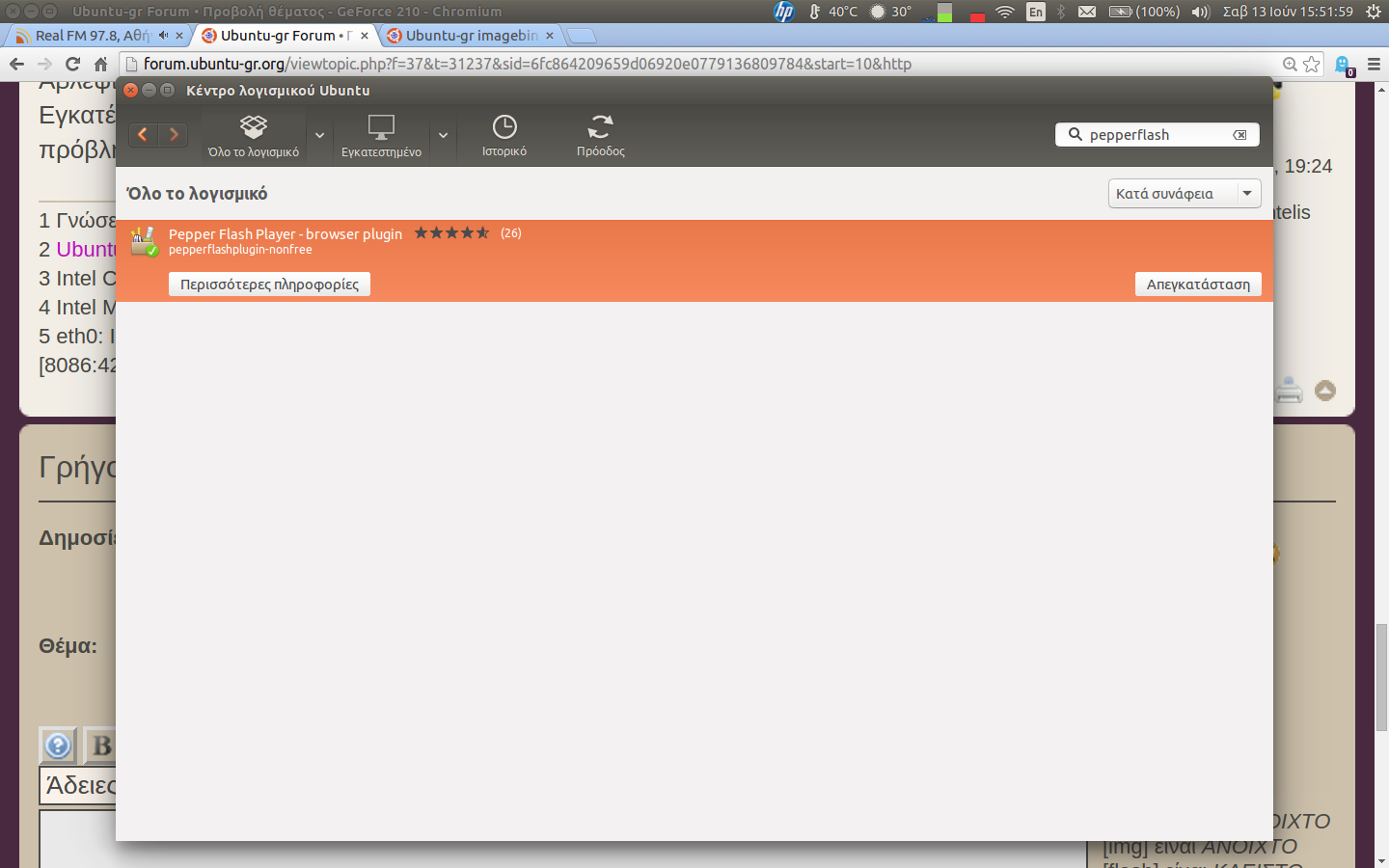Open the All Software section

click(x=254, y=136)
